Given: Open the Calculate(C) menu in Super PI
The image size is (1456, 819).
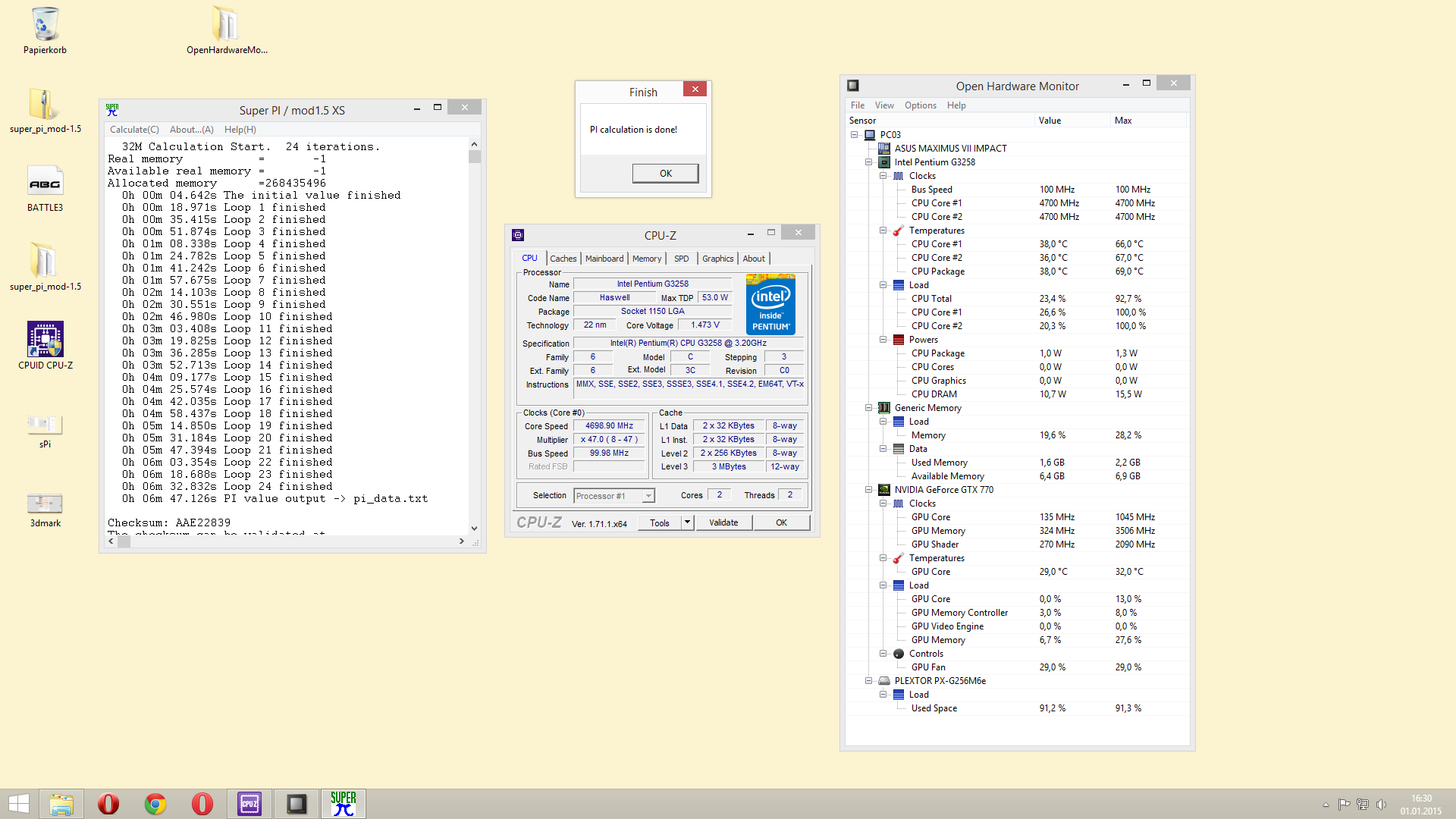Looking at the screenshot, I should tap(134, 130).
